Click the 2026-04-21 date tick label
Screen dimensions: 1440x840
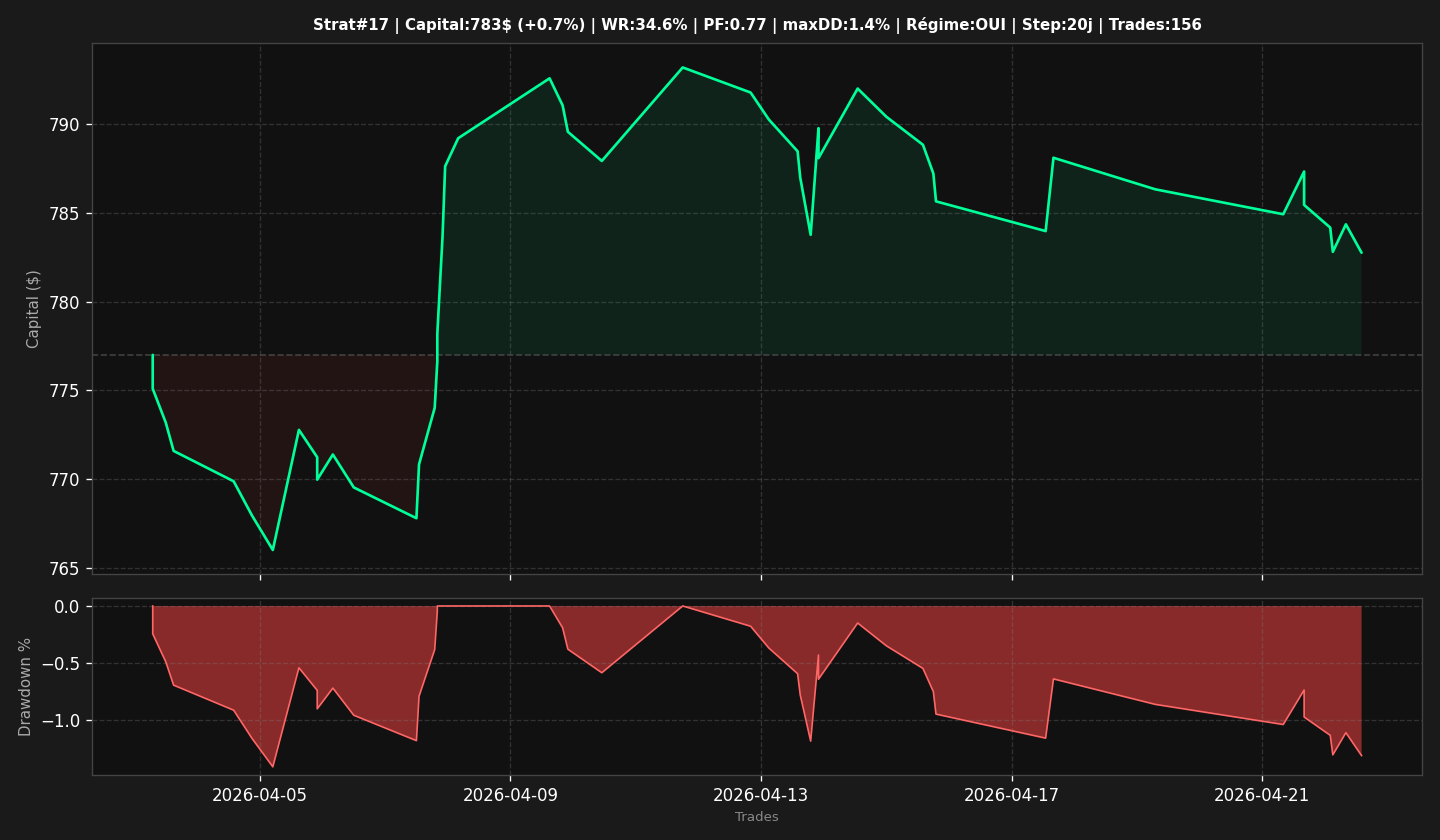click(1262, 795)
